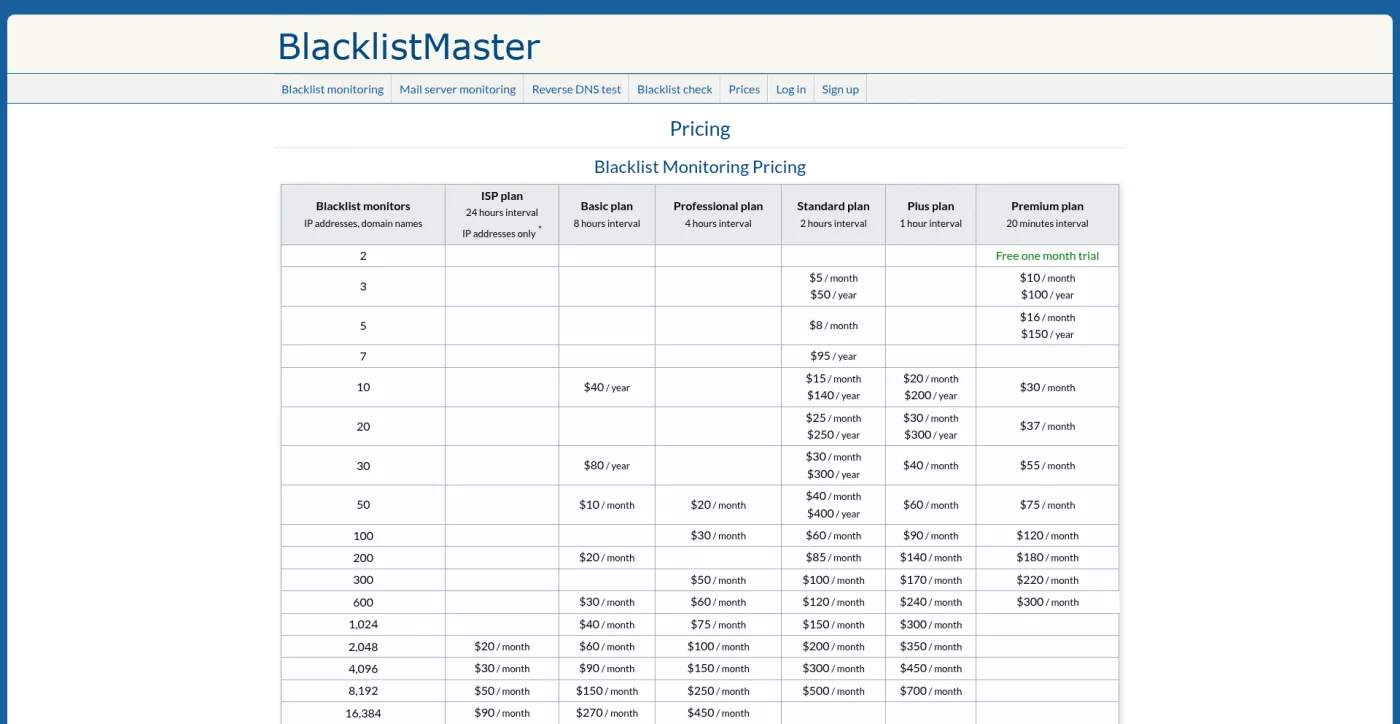Click the Basic plan $270 / month price

click(607, 713)
